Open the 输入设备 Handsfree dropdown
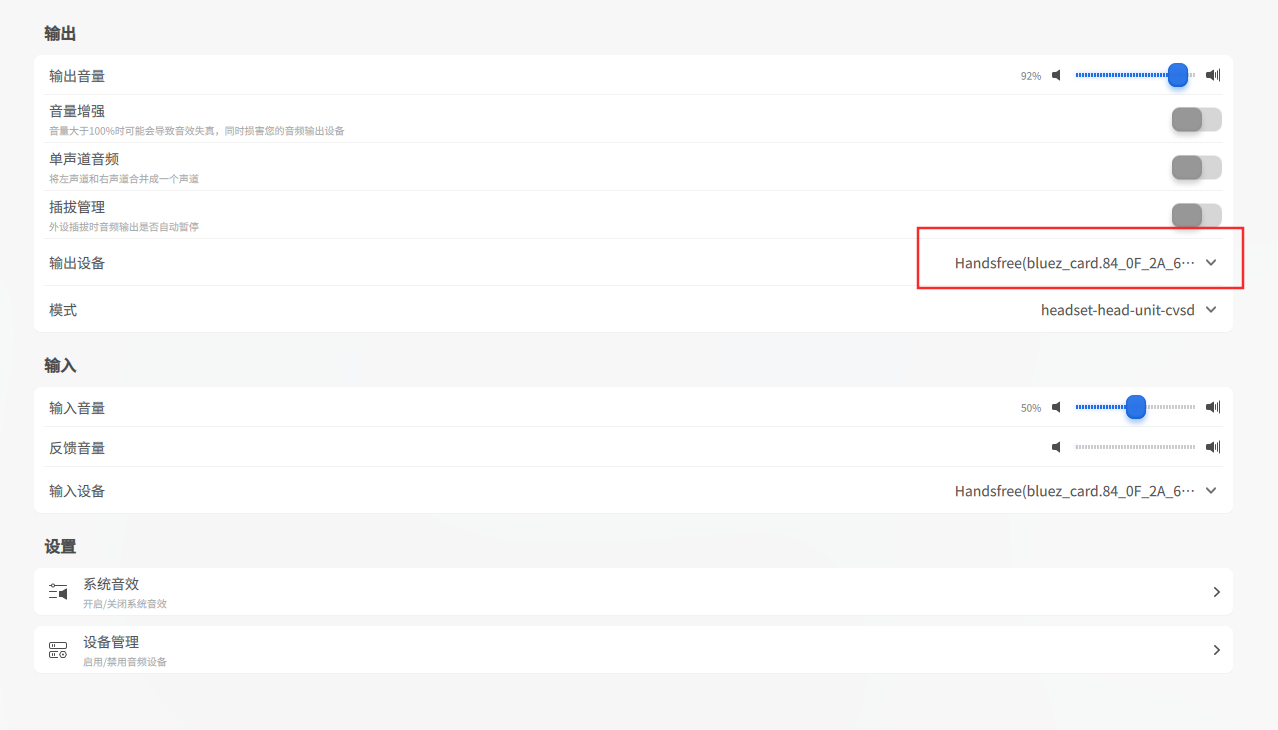The height and width of the screenshot is (730, 1278). tap(1085, 491)
